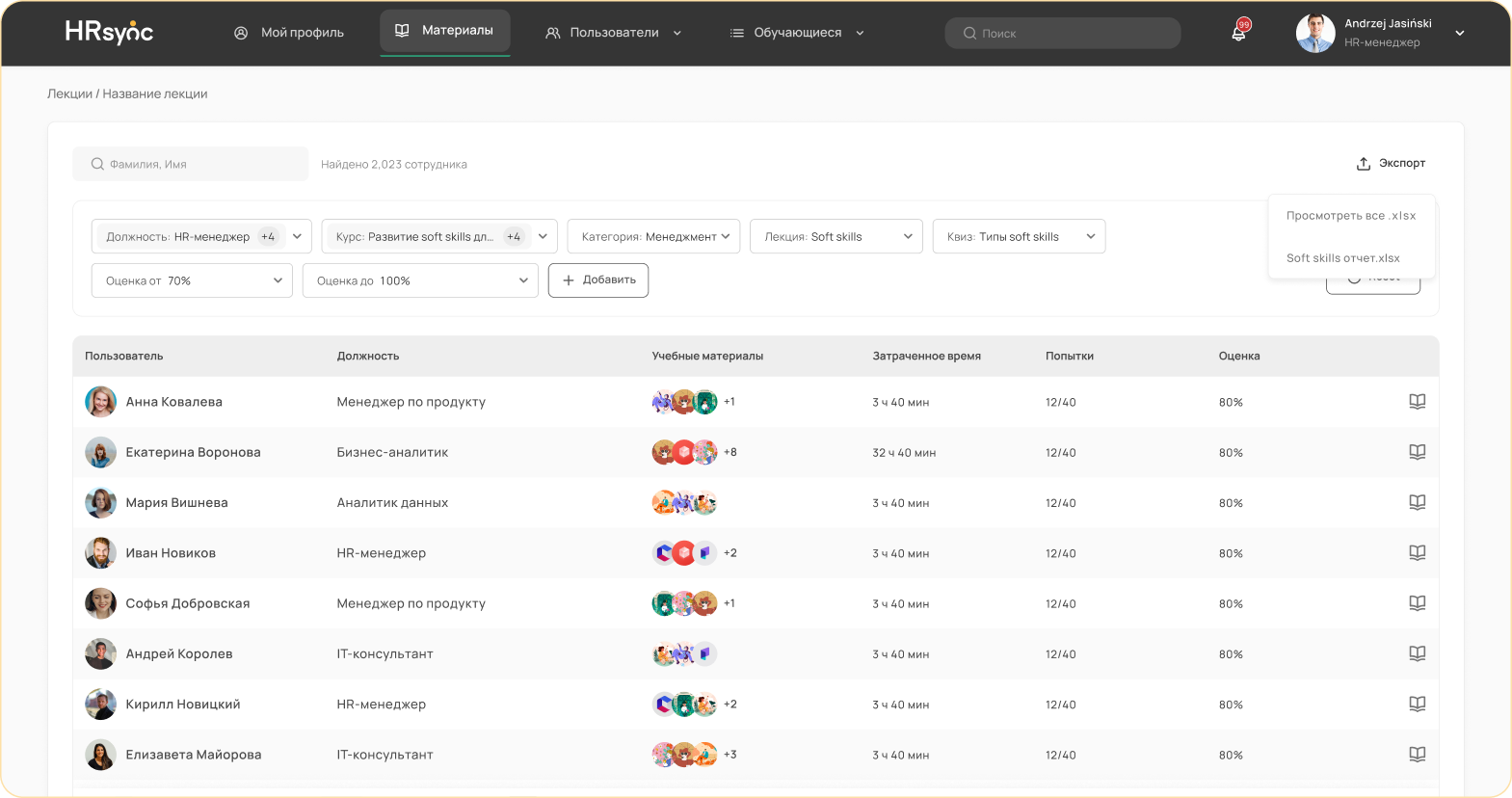Select name Елизавета Майорова
Screen dimensions: 1512x798
[194, 755]
